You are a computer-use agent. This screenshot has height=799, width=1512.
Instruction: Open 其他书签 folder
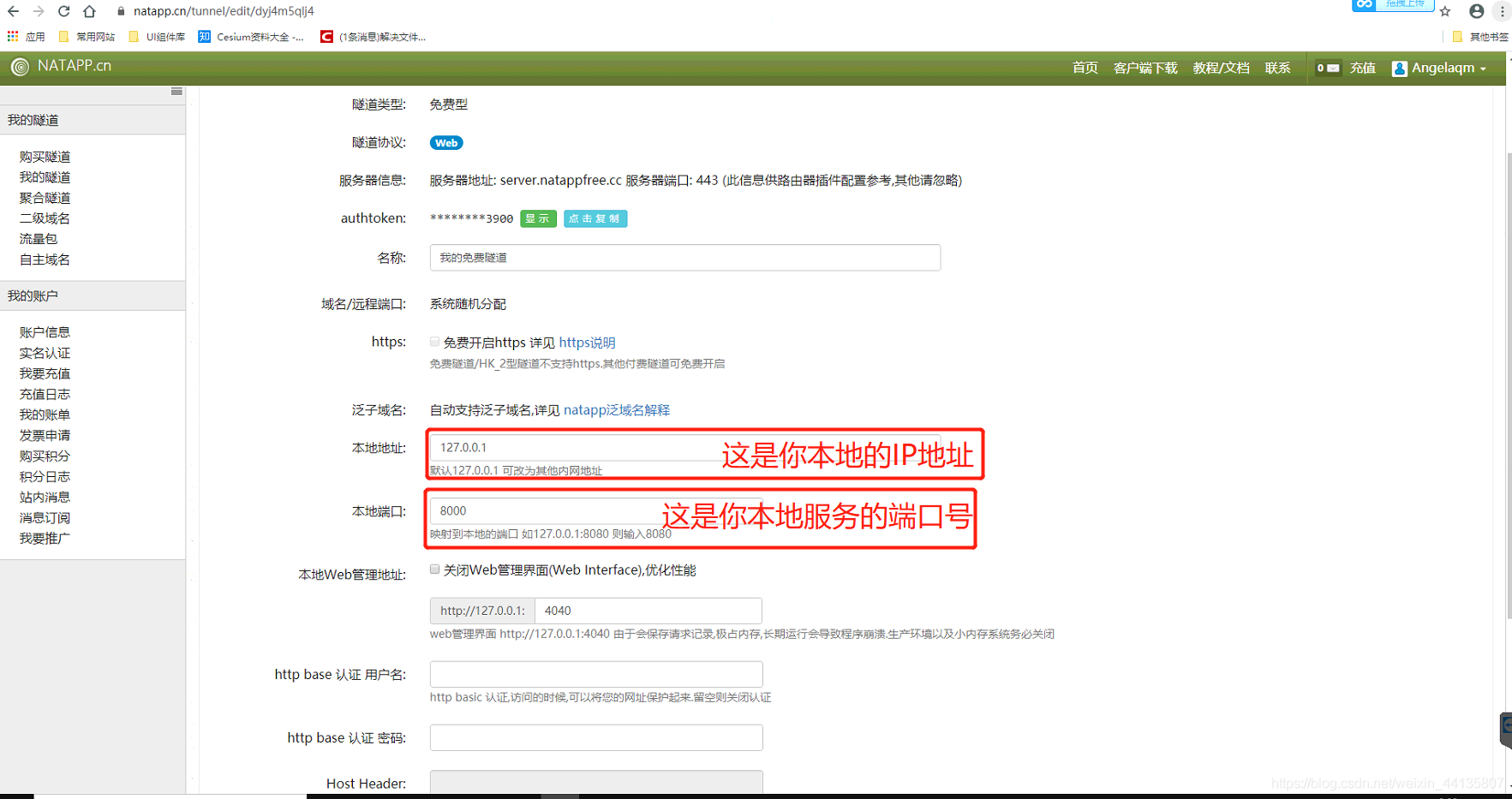point(1480,37)
